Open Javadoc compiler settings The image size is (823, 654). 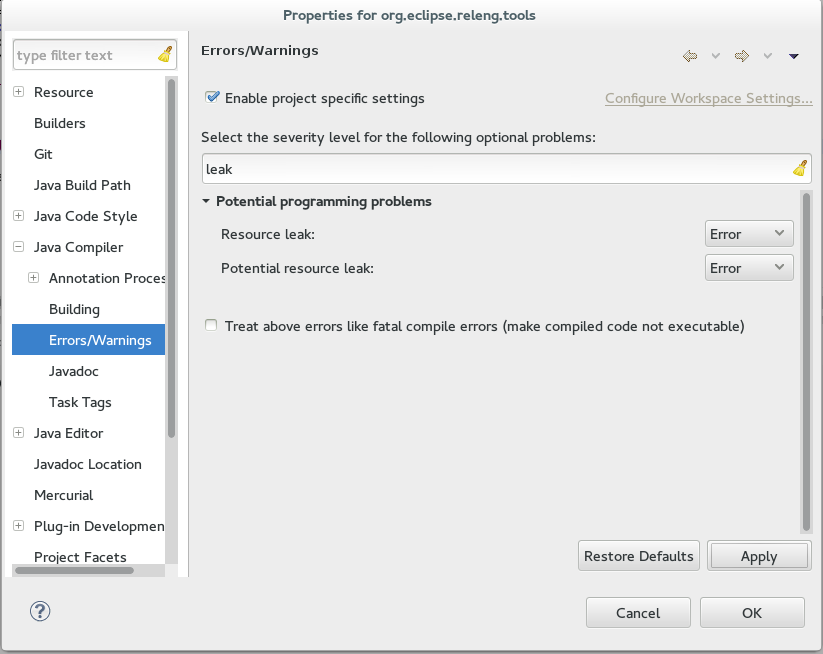pos(74,371)
